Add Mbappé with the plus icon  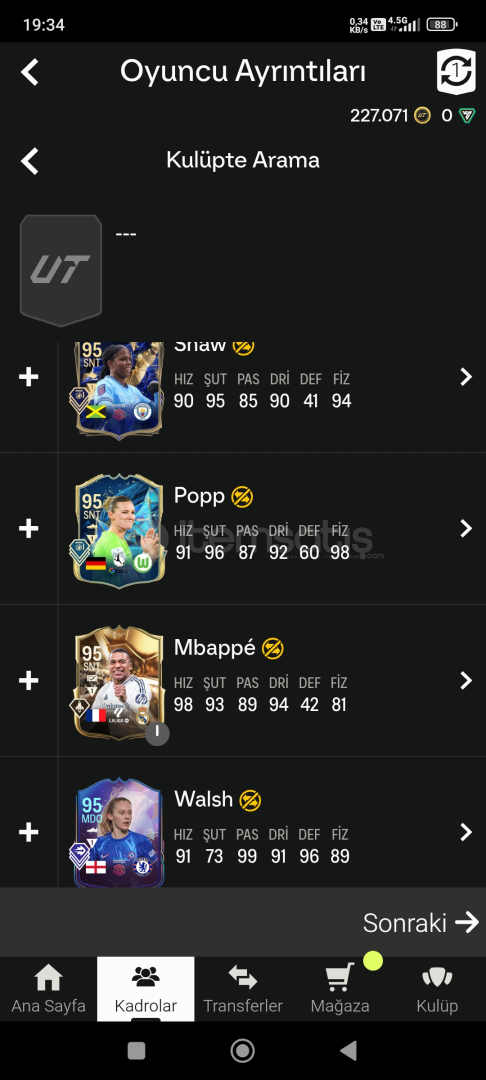28,681
